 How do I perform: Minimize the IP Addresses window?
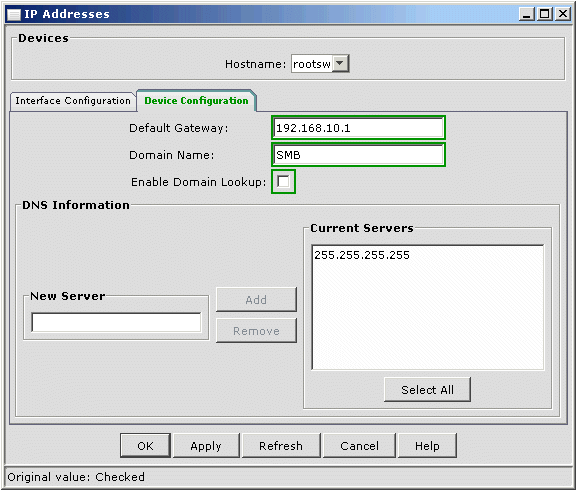[527, 14]
